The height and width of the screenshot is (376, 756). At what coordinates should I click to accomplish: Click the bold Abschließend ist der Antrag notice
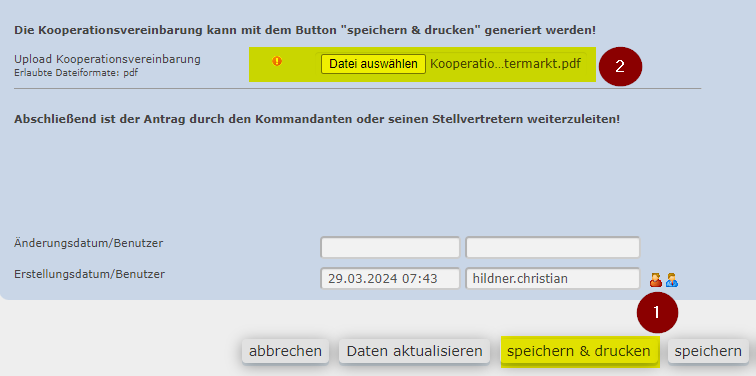317,119
